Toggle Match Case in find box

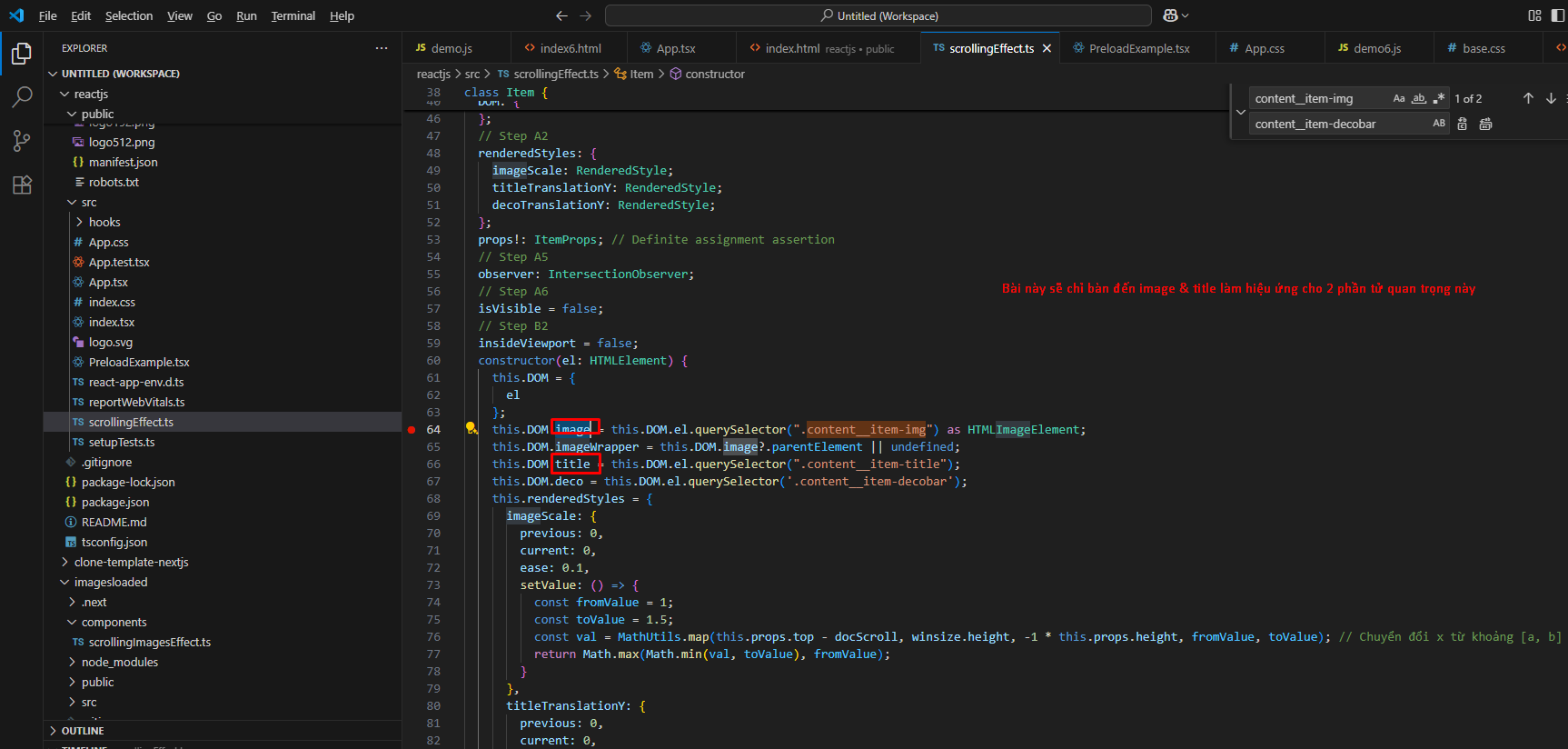click(x=1399, y=98)
